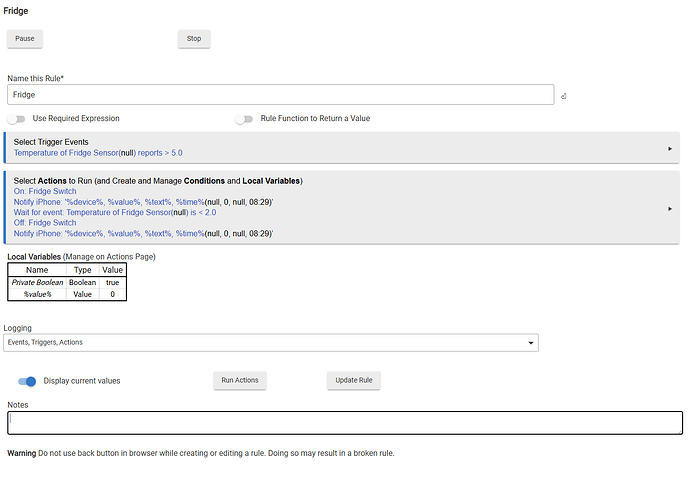Image resolution: width=690 pixels, height=479 pixels.
Task: Click the Private Boolean variable row
Action: tap(37, 283)
